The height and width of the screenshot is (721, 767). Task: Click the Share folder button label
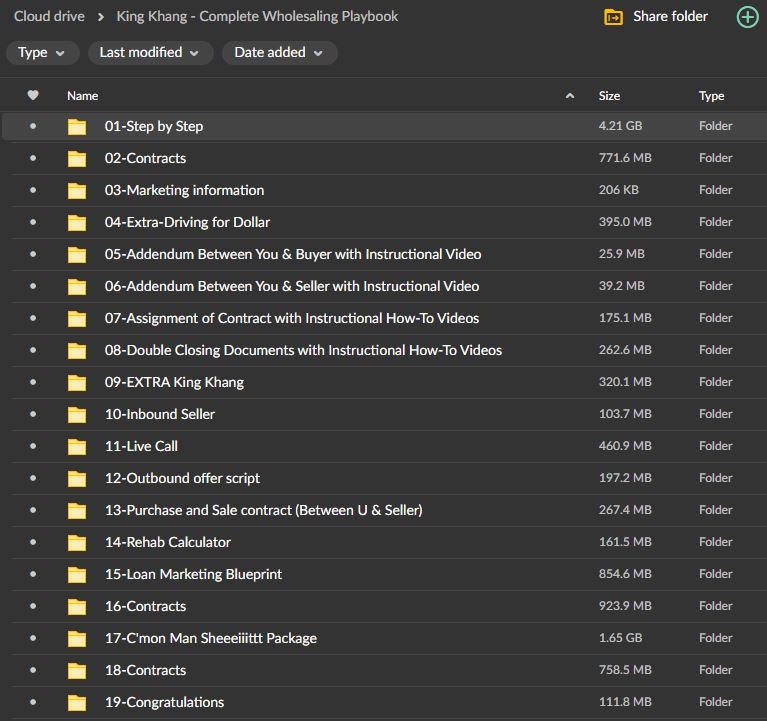click(x=670, y=17)
